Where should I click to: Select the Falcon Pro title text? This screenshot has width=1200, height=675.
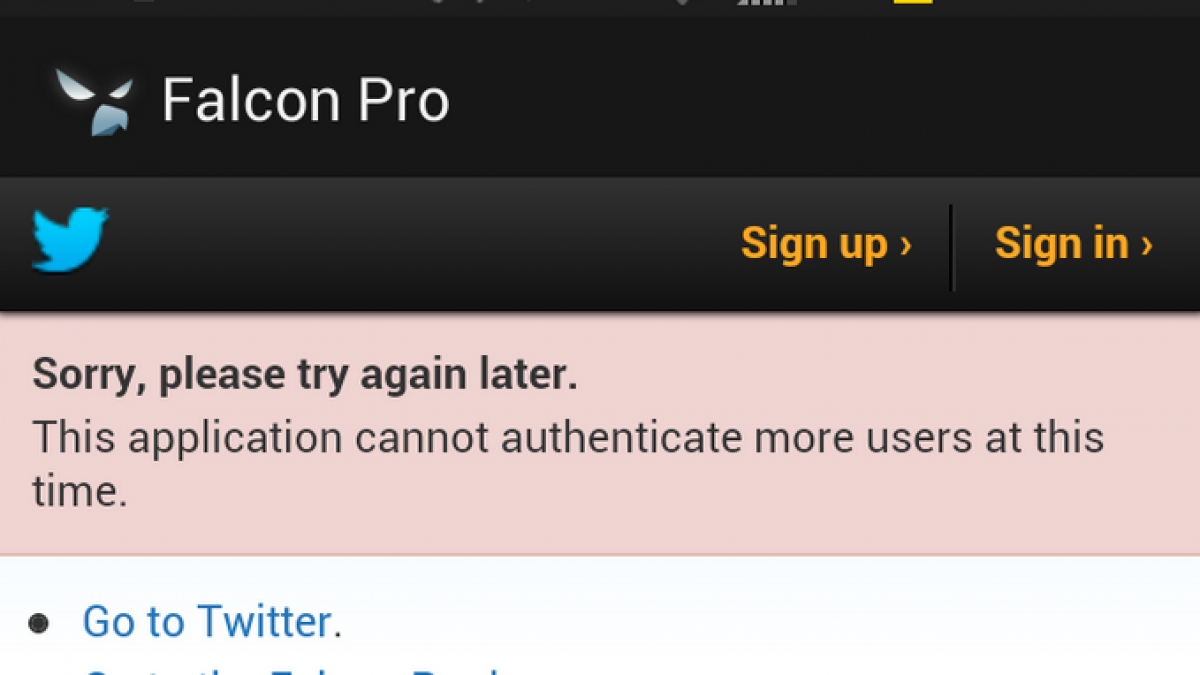pos(306,100)
